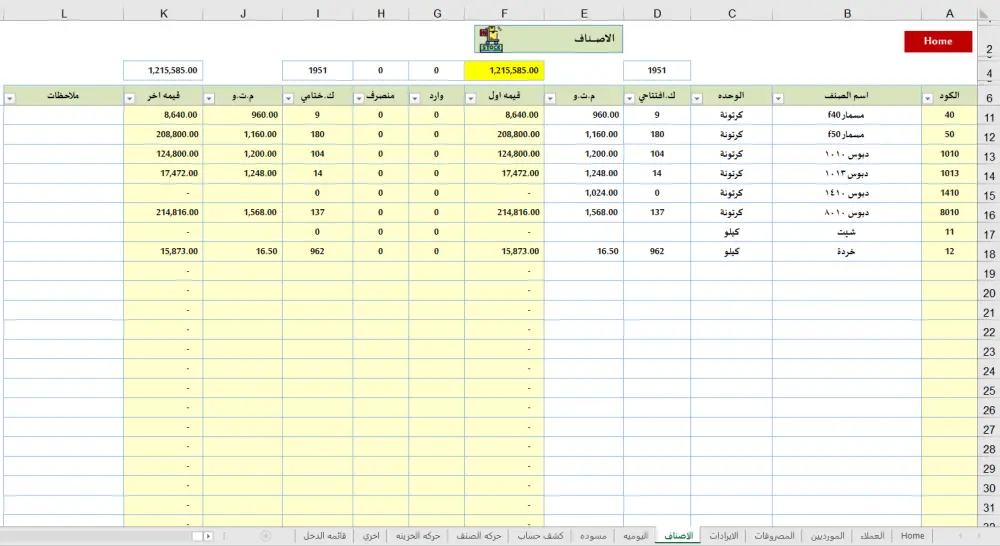This screenshot has width=1000, height=546.
Task: Switch to the حركه الخزينه sheet tab
Action: (x=418, y=536)
